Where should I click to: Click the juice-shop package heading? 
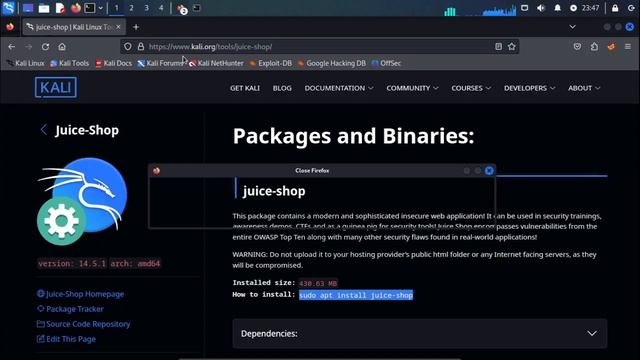click(274, 191)
